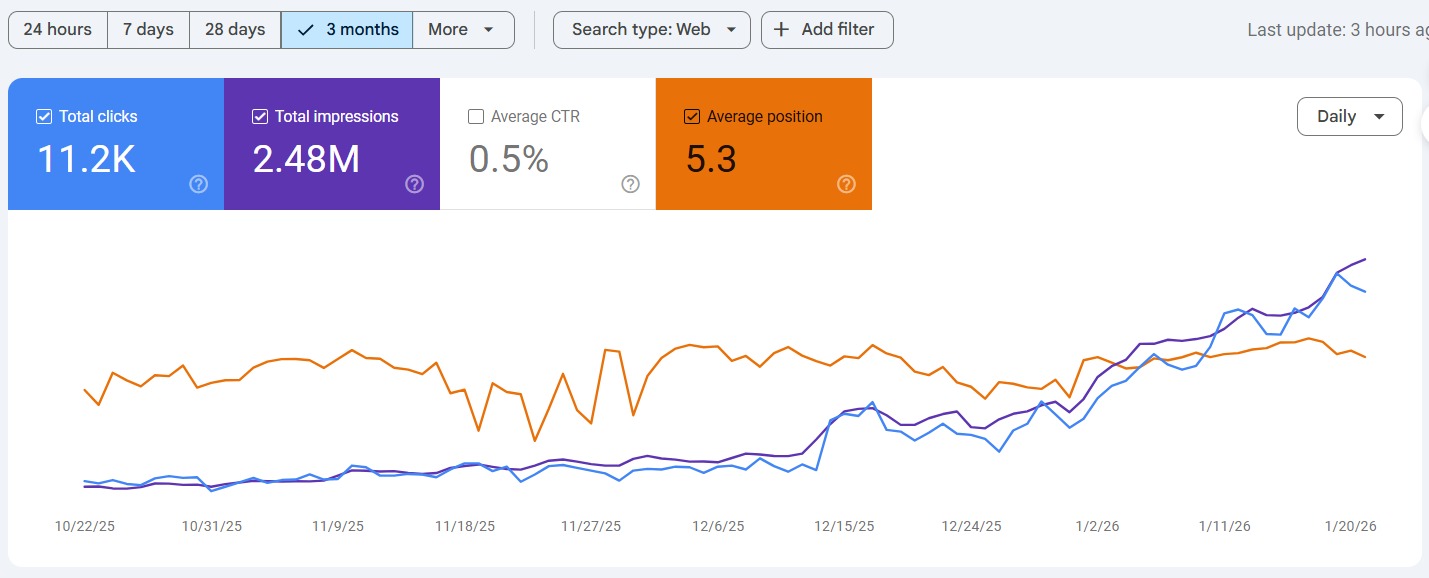Viewport: 1429px width, 578px height.
Task: Uncheck the Total clicks checkbox
Action: click(44, 117)
